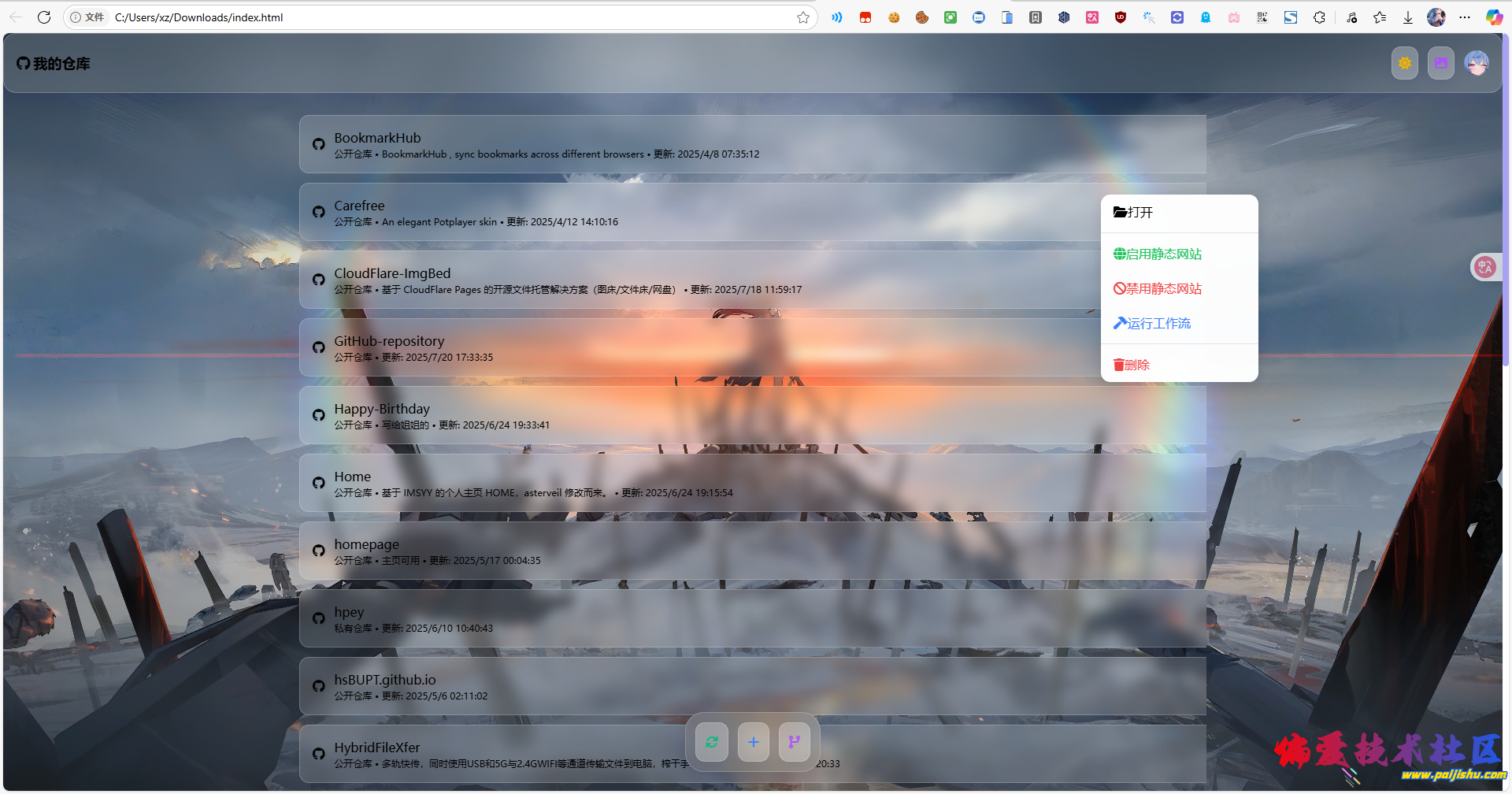The height and width of the screenshot is (794, 1512).
Task: Click the green refresh button
Action: [x=712, y=742]
